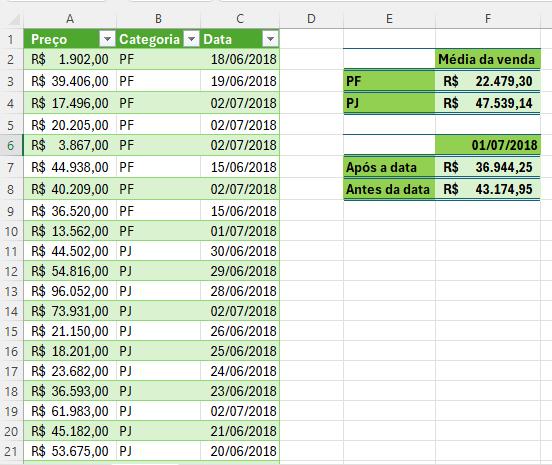Click date cell 24/06/2018
This screenshot has height=465, width=552.
240,371
